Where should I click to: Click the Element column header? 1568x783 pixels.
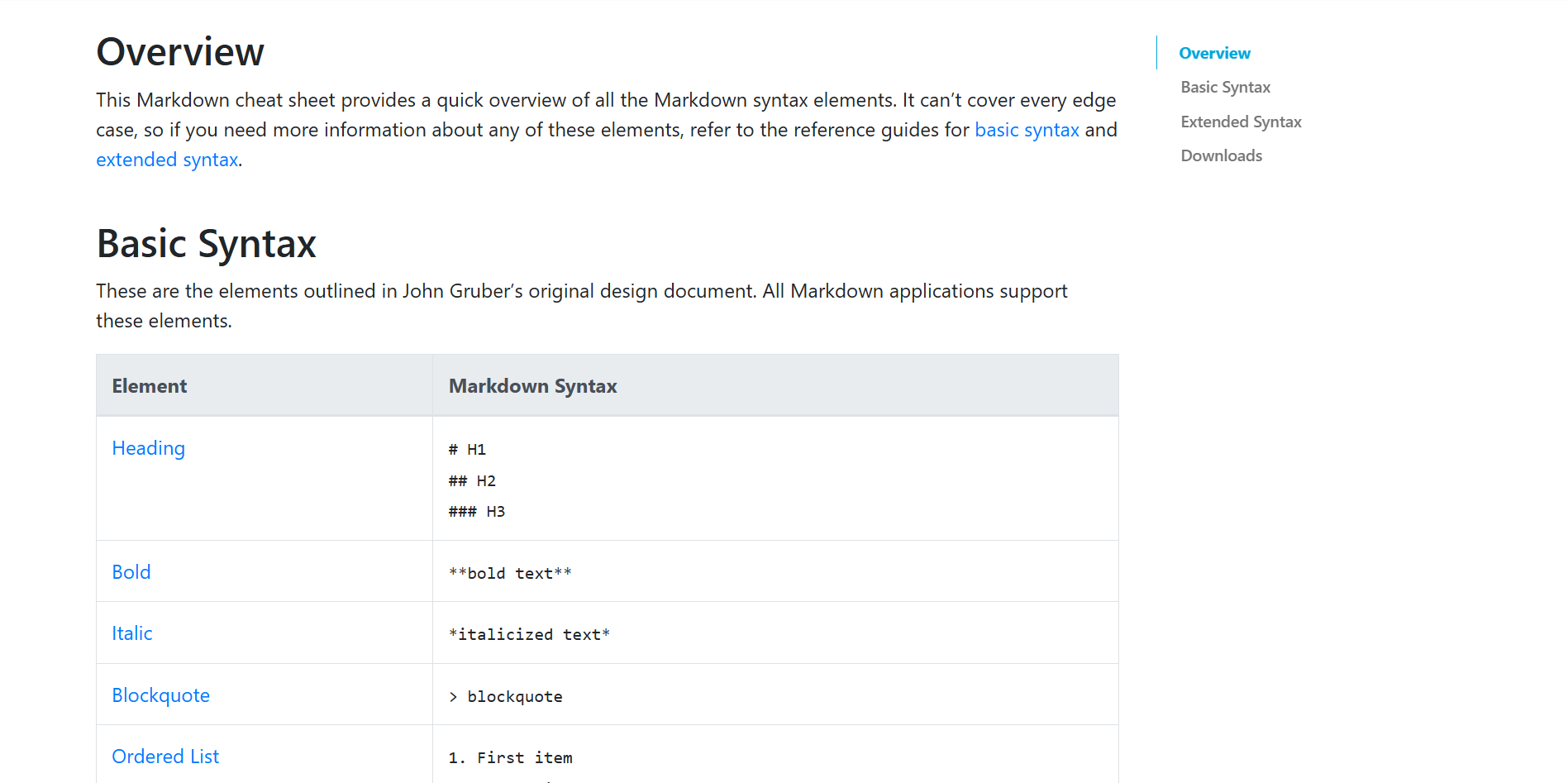click(150, 386)
